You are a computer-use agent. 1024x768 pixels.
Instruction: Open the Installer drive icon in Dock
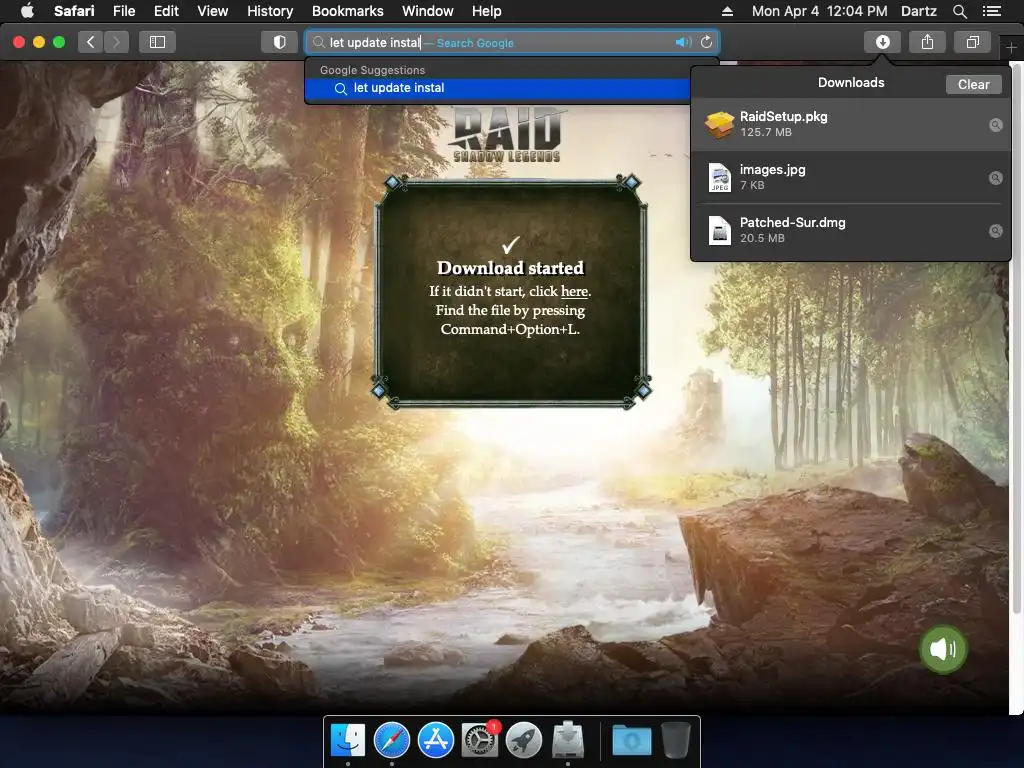click(x=568, y=740)
